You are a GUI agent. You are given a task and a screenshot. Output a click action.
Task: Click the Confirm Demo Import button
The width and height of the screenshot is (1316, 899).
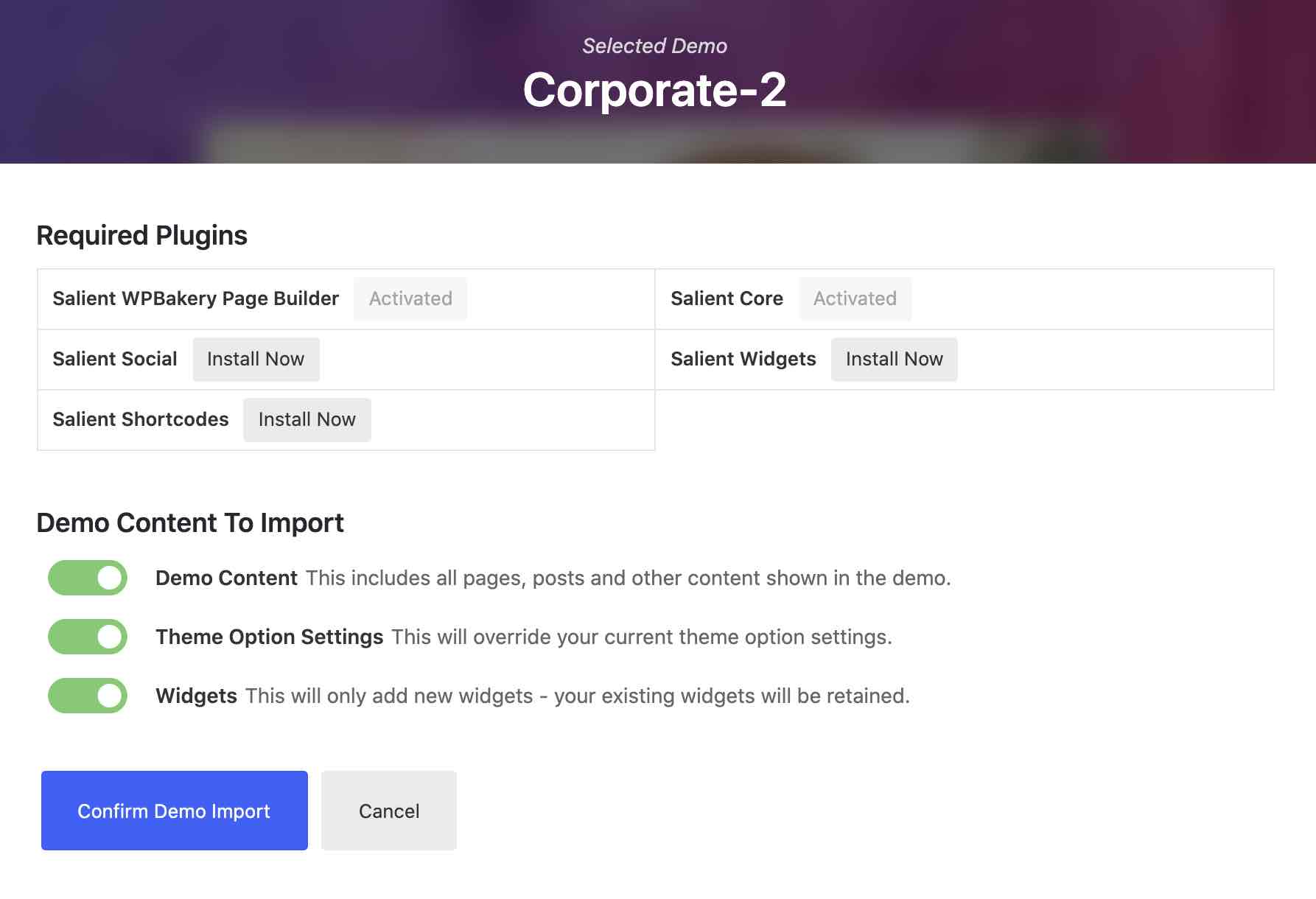pyautogui.click(x=175, y=811)
